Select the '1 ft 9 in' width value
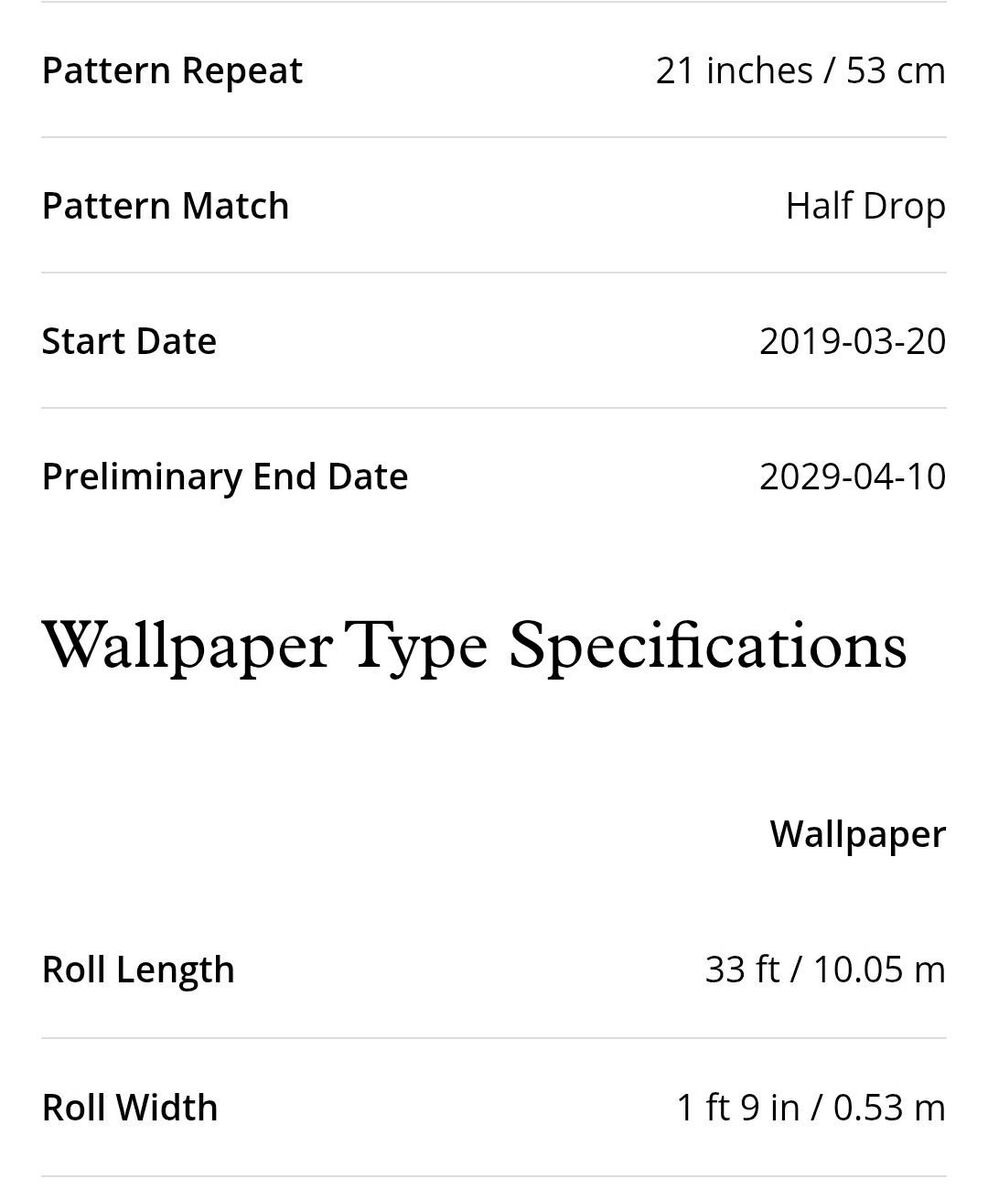Image resolution: width=988 pixels, height=1200 pixels. [x=737, y=1107]
